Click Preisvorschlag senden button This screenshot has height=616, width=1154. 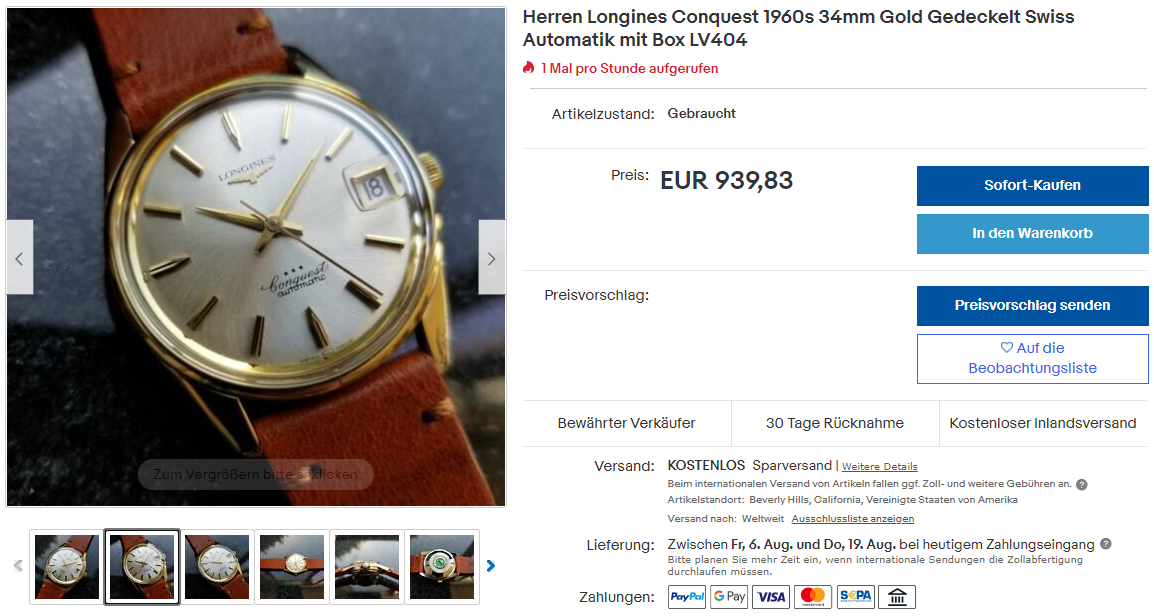(1032, 305)
